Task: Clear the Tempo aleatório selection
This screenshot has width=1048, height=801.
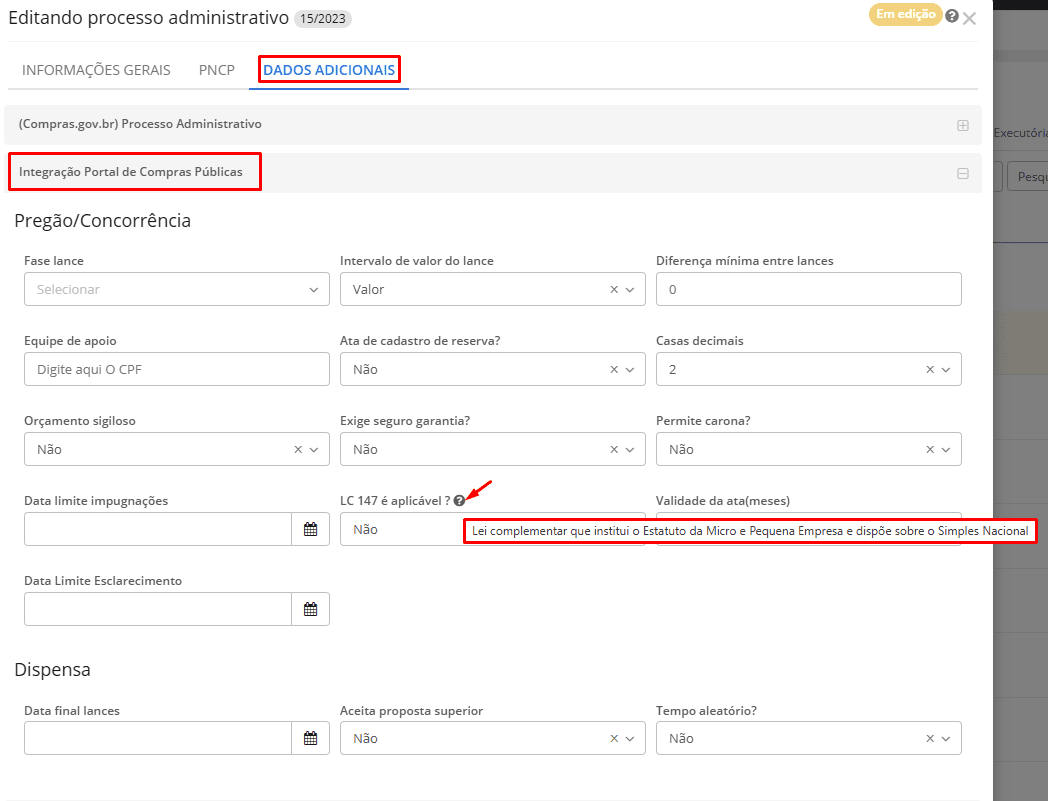Action: (930, 738)
